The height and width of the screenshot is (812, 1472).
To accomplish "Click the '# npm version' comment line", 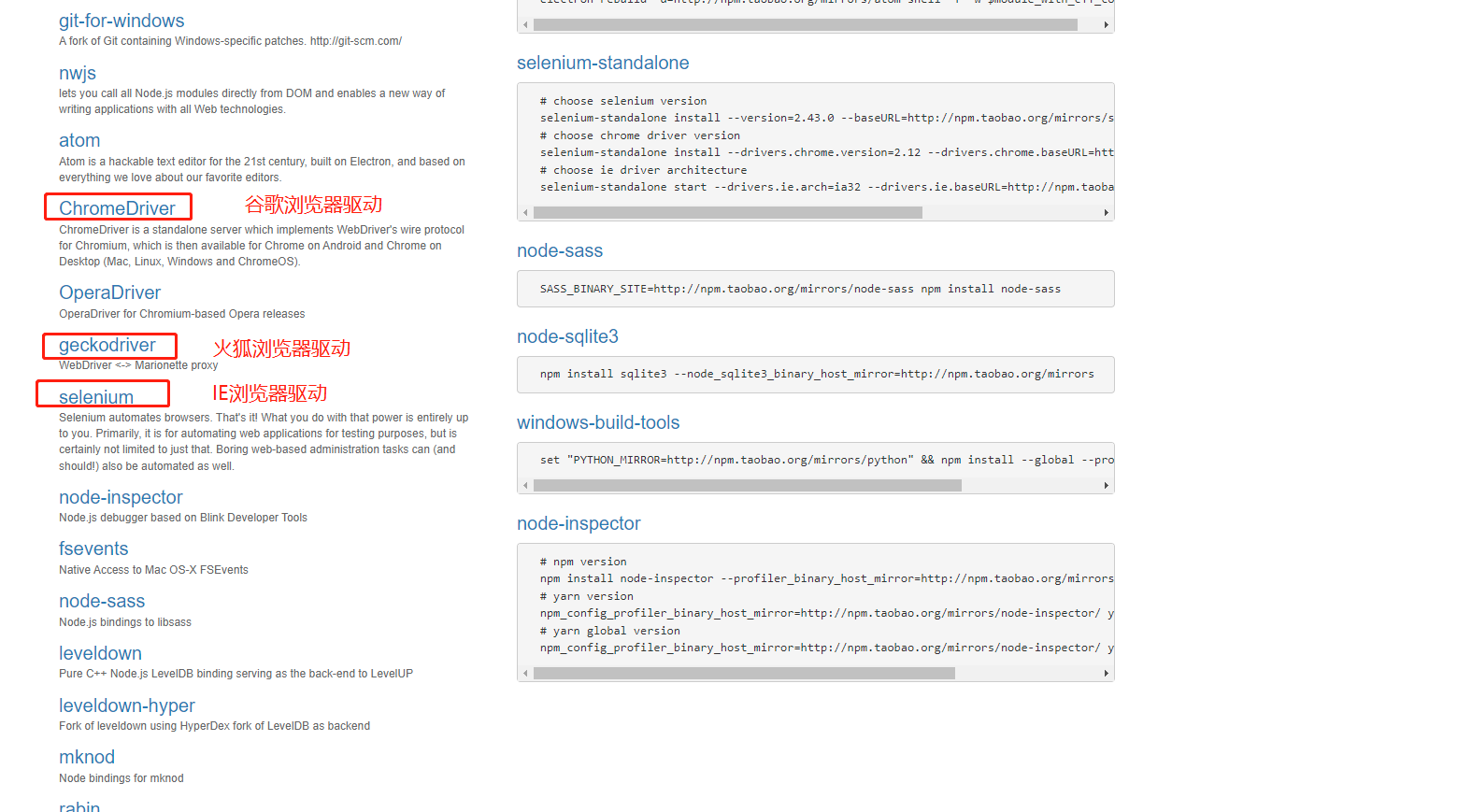I will coord(583,562).
